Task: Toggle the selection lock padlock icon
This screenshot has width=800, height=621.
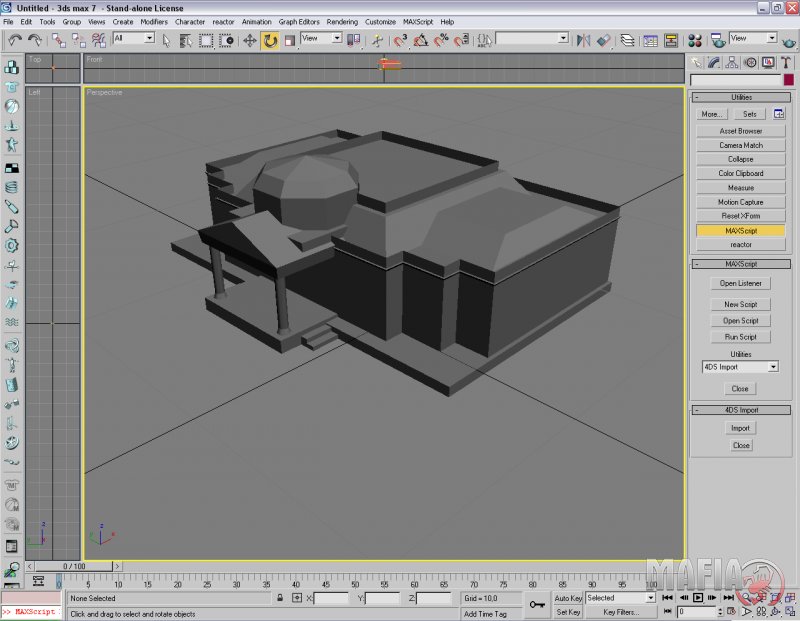Action: pos(280,598)
